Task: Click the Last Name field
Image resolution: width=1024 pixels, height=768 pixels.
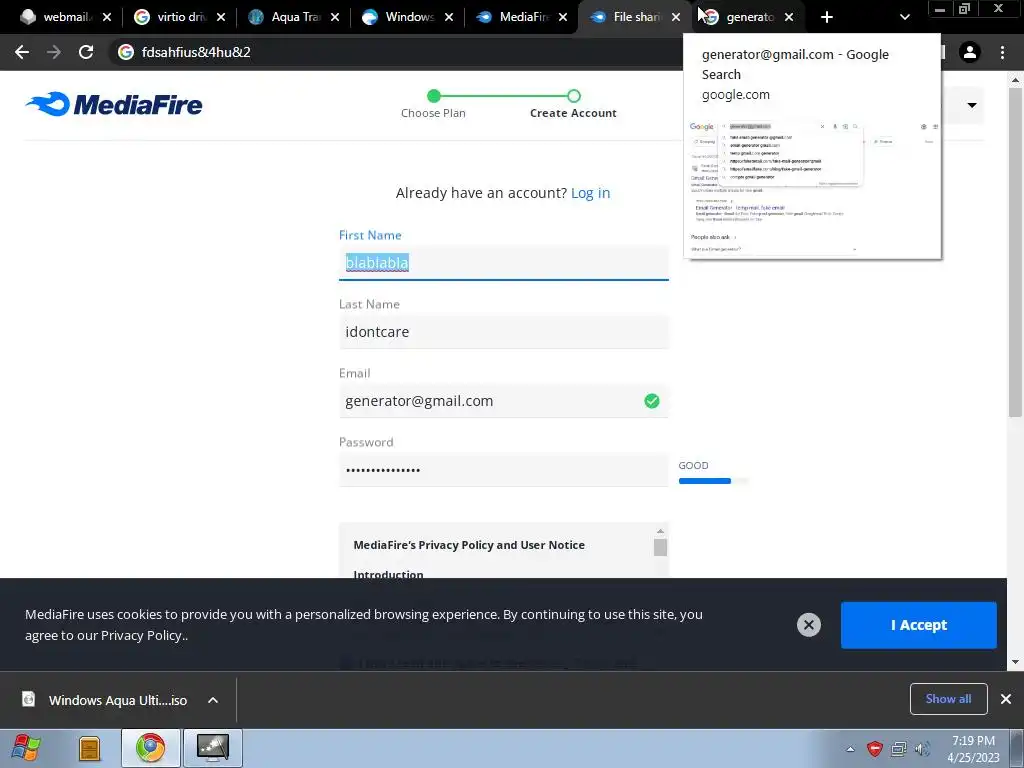Action: tap(504, 332)
